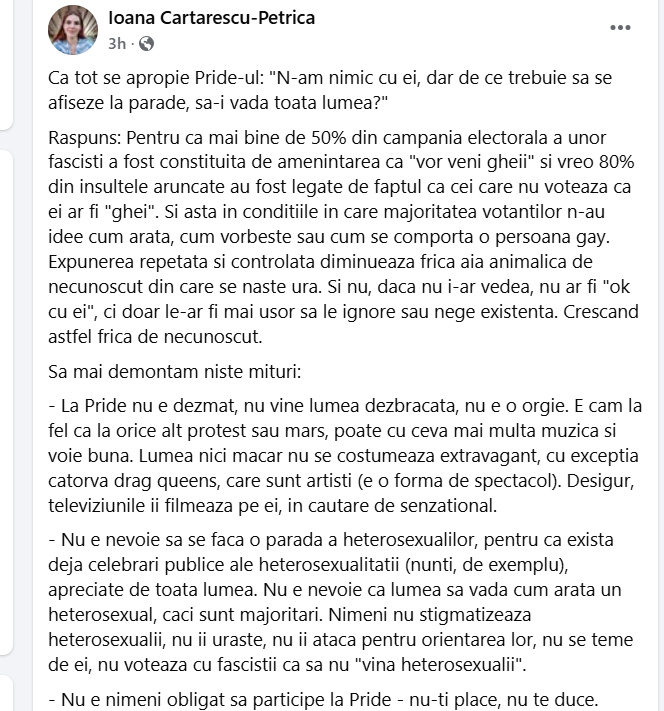Click the globe public audience icon
Image resolution: width=664 pixels, height=711 pixels.
147,43
